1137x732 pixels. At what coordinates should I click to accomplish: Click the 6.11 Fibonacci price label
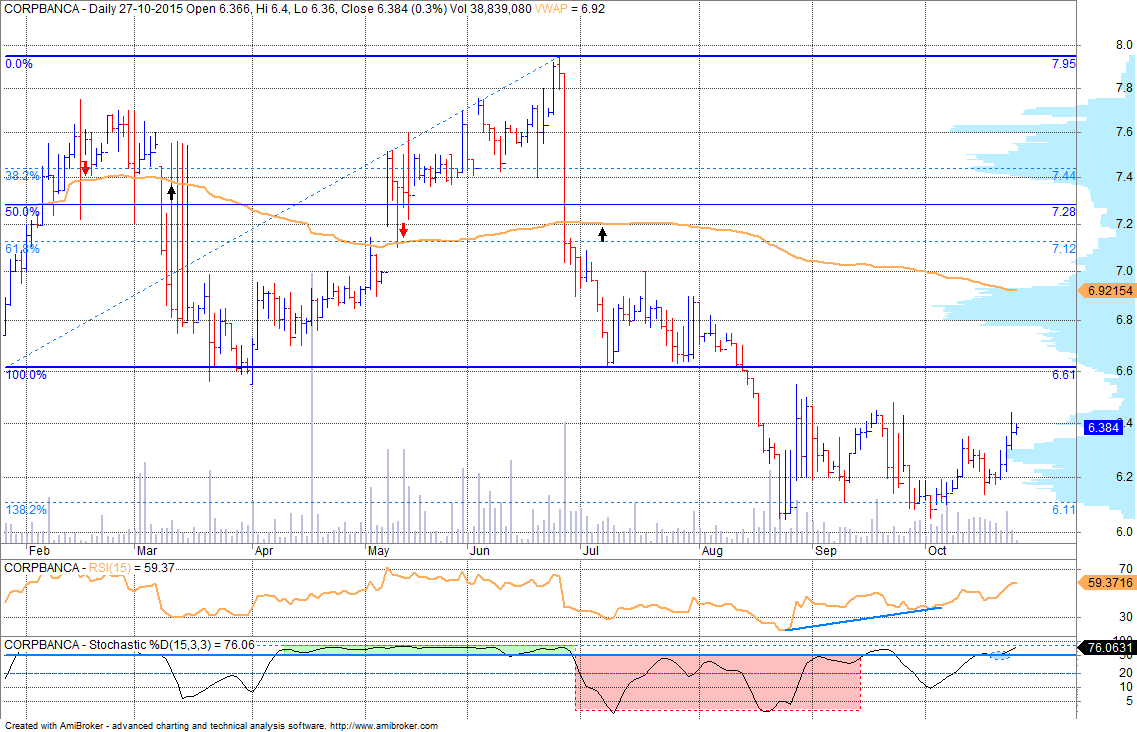[1064, 510]
